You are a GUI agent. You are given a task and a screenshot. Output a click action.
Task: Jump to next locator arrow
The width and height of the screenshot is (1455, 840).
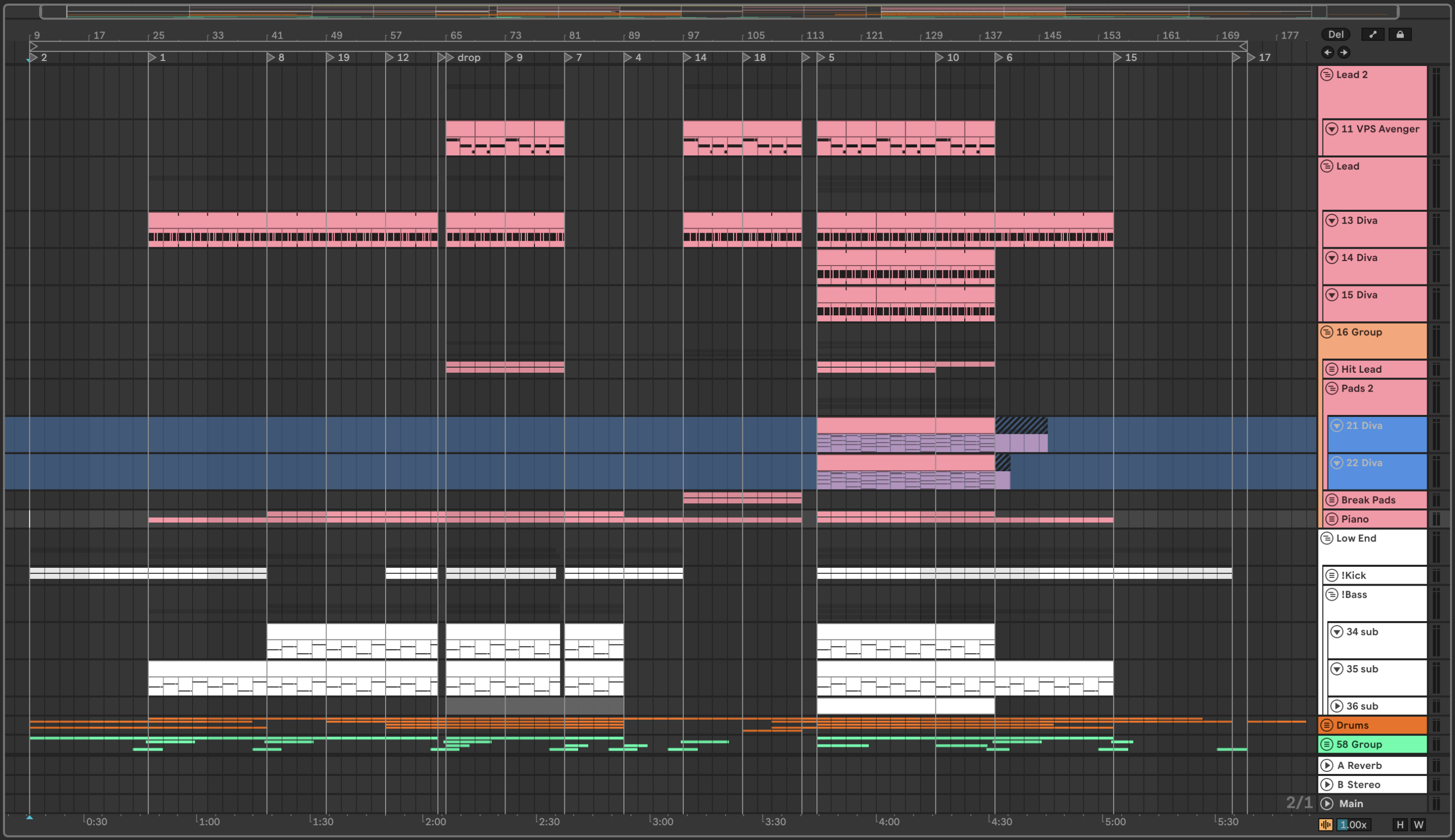(1344, 52)
